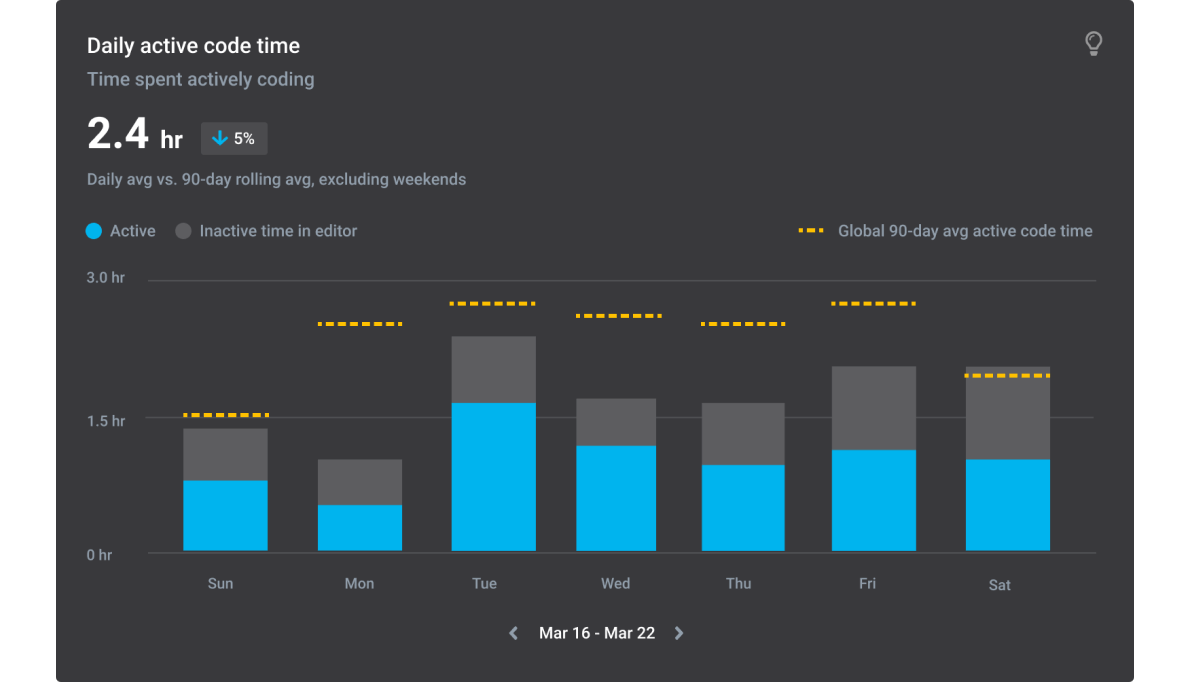This screenshot has height=682, width=1188.
Task: Open the Mar 16 - Mar 22 date range selector
Action: (x=596, y=633)
